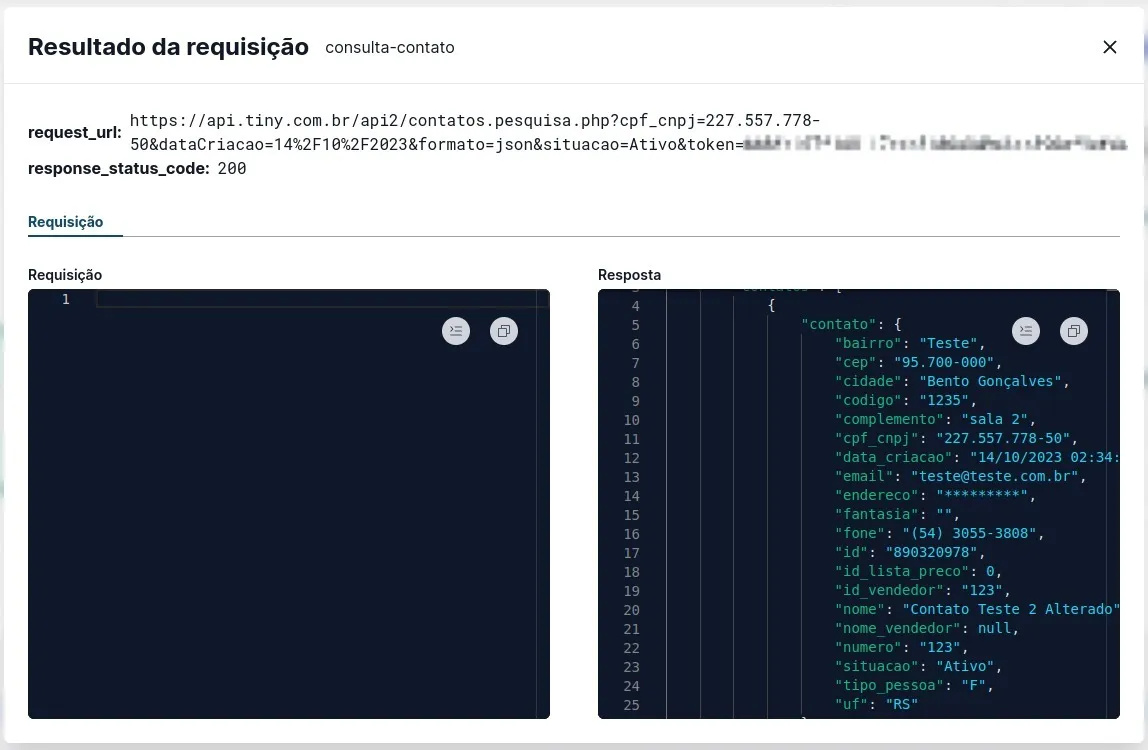Click the "complemento": "sala 2" line
This screenshot has width=1148, height=750.
[935, 420]
